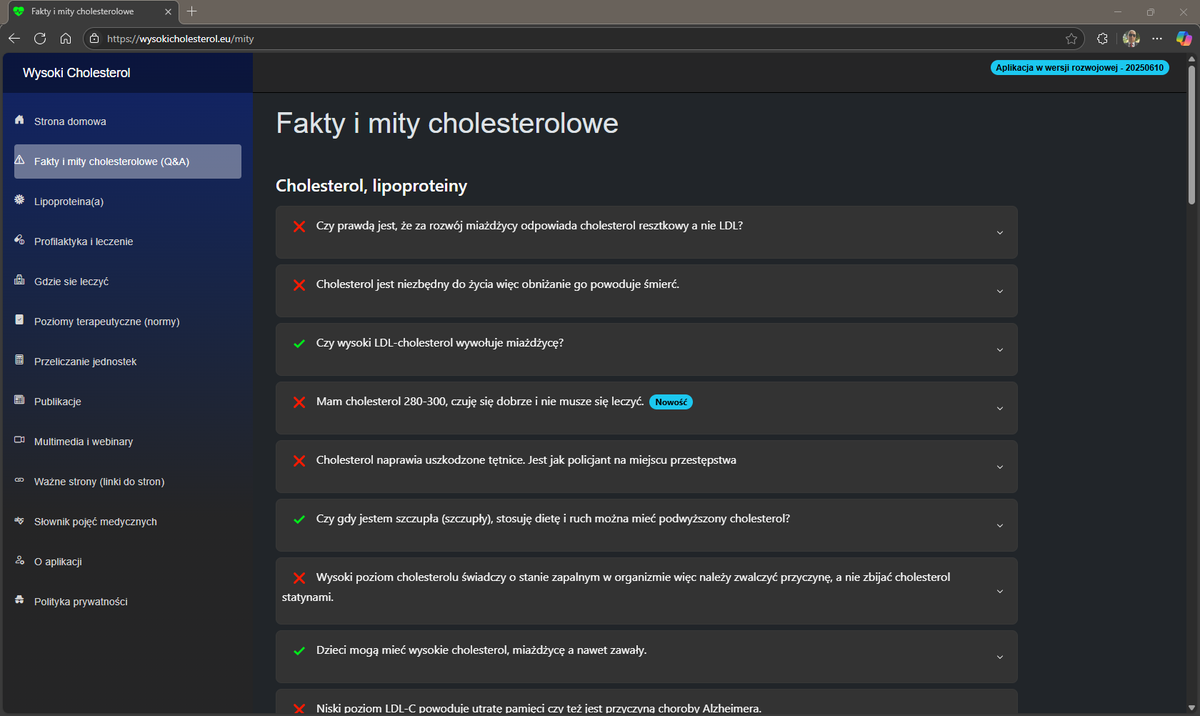Open Gdzie sie leczyć page
This screenshot has width=1200, height=716.
127,281
